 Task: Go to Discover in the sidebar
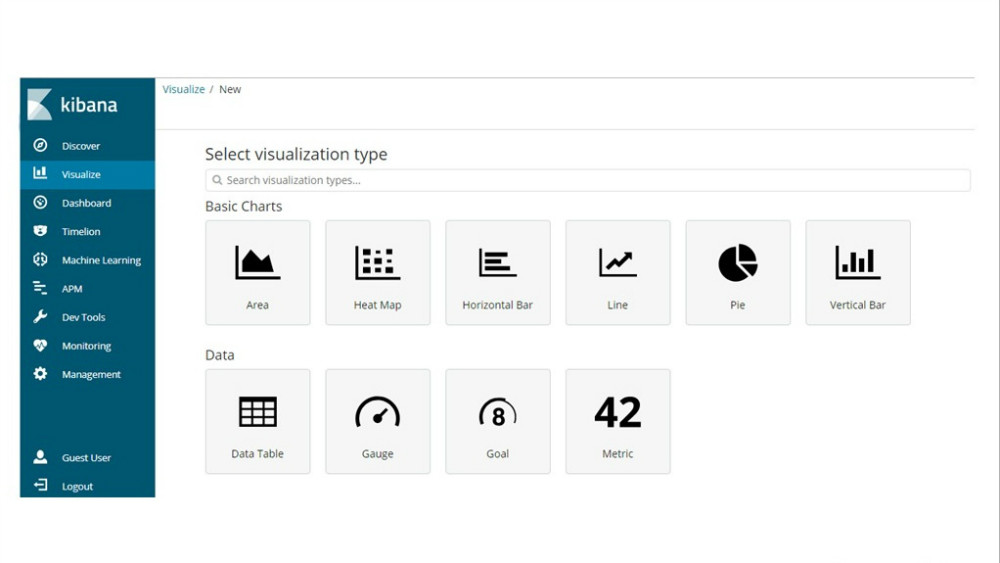click(81, 146)
